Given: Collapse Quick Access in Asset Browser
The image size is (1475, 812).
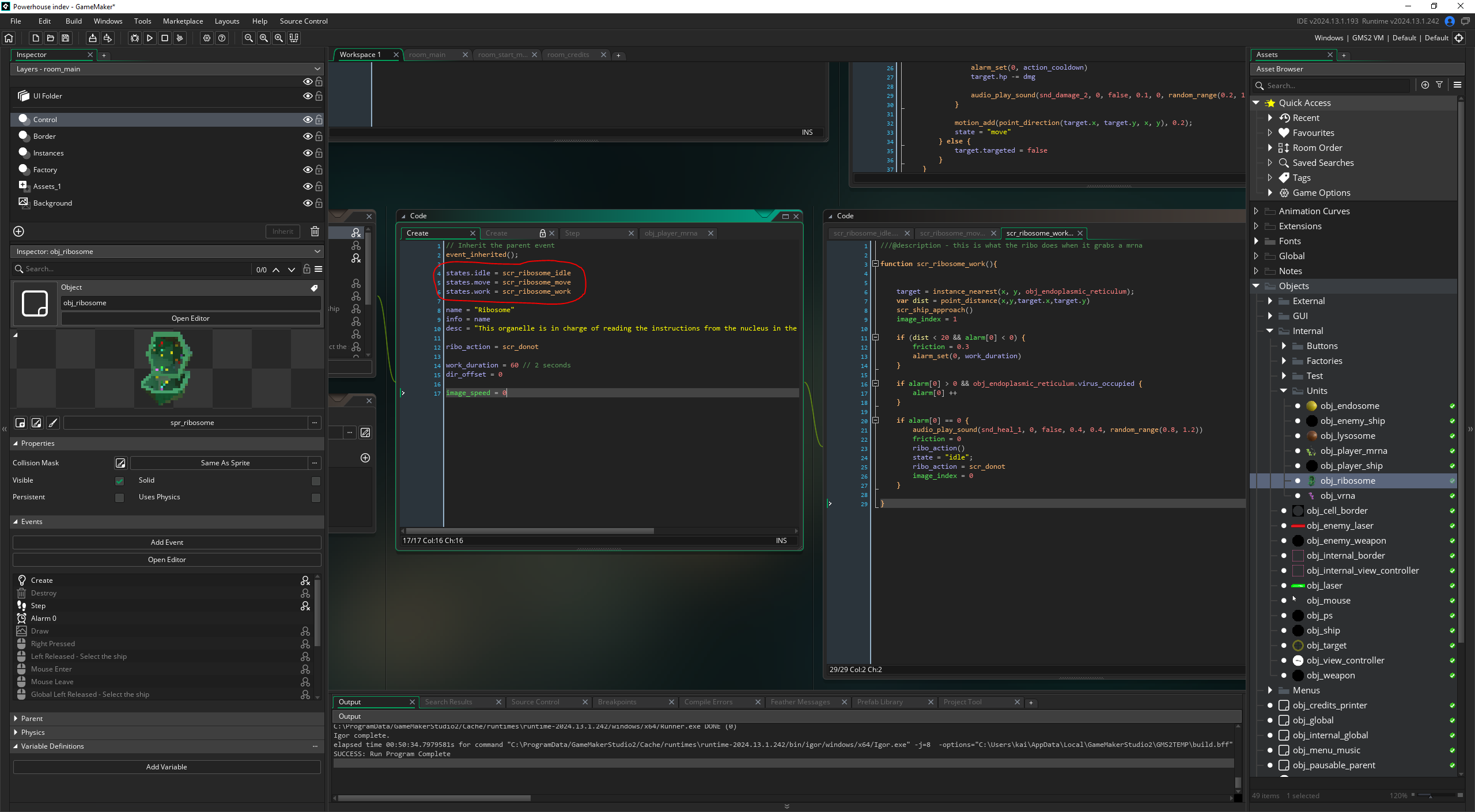Looking at the screenshot, I should (1257, 103).
